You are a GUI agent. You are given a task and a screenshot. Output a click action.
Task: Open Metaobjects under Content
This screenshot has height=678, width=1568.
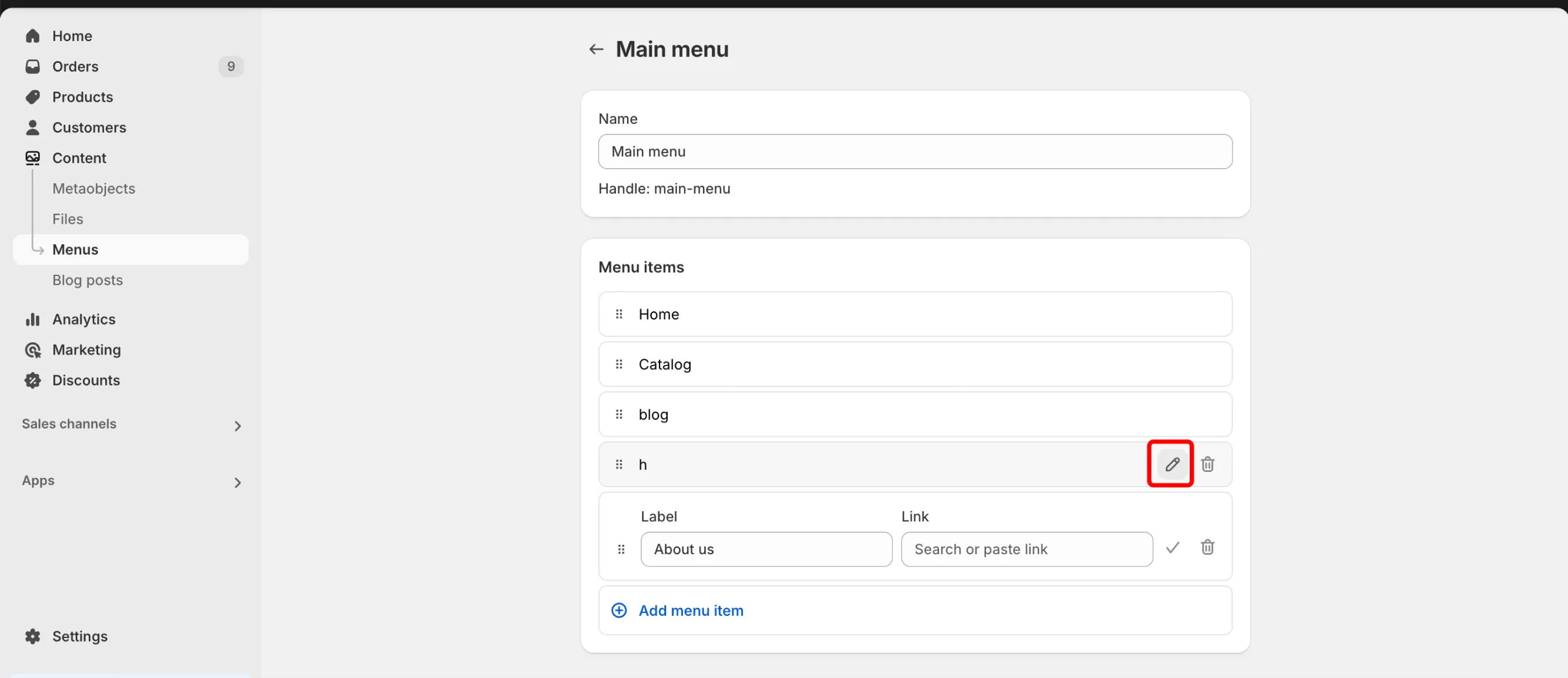[x=94, y=188]
